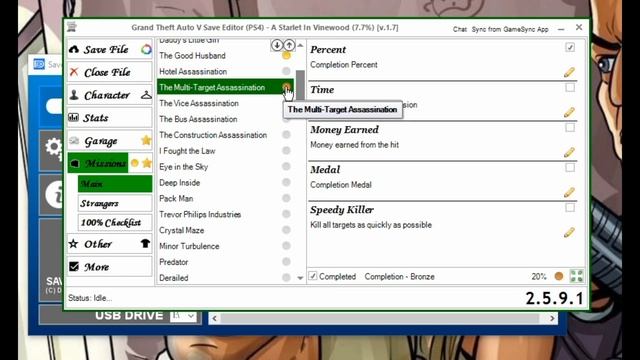Click the orange medal dot beside Missions
640x360 pixels.
[135, 163]
